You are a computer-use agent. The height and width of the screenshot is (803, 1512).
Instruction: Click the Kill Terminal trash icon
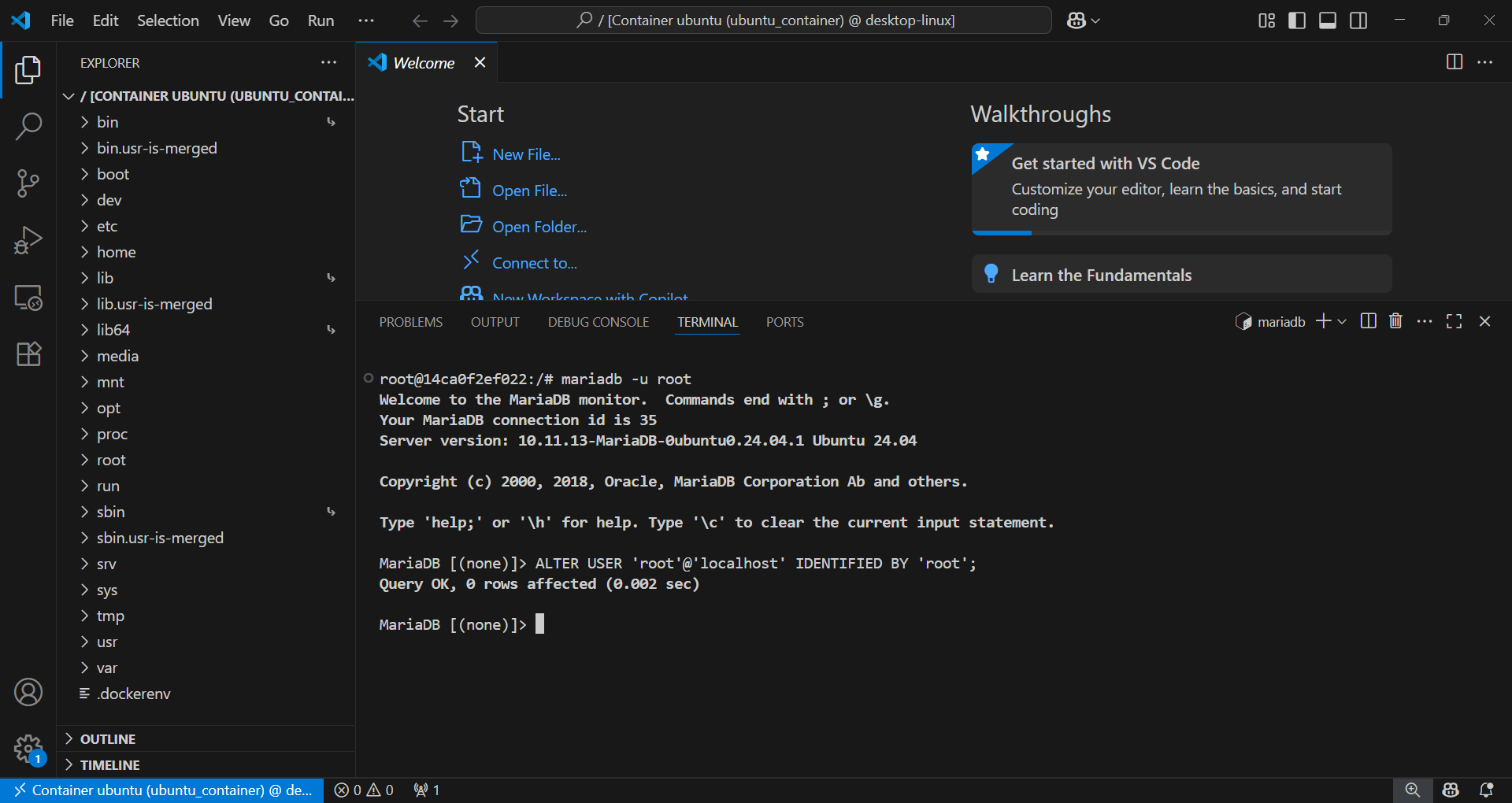tap(1395, 321)
